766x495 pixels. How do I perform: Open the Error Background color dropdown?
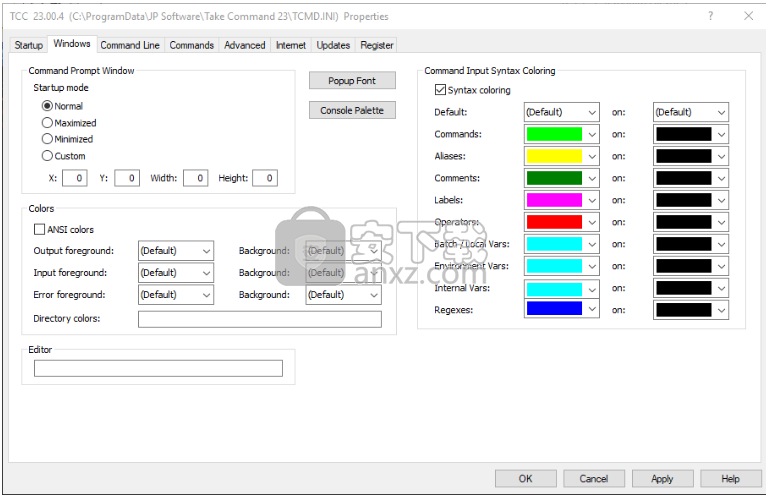point(343,295)
